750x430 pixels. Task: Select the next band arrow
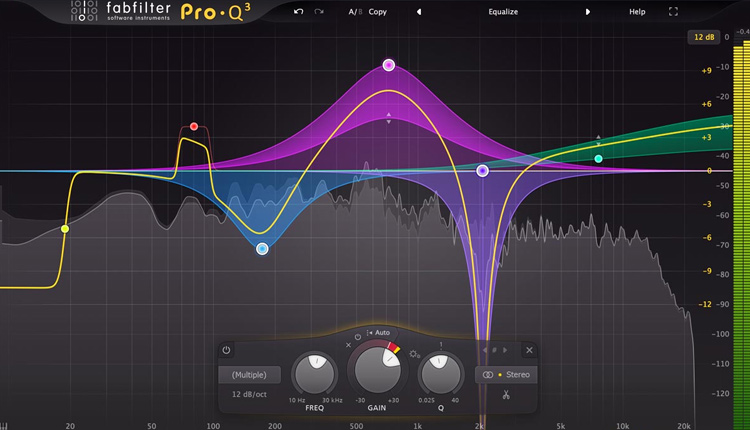pos(505,350)
